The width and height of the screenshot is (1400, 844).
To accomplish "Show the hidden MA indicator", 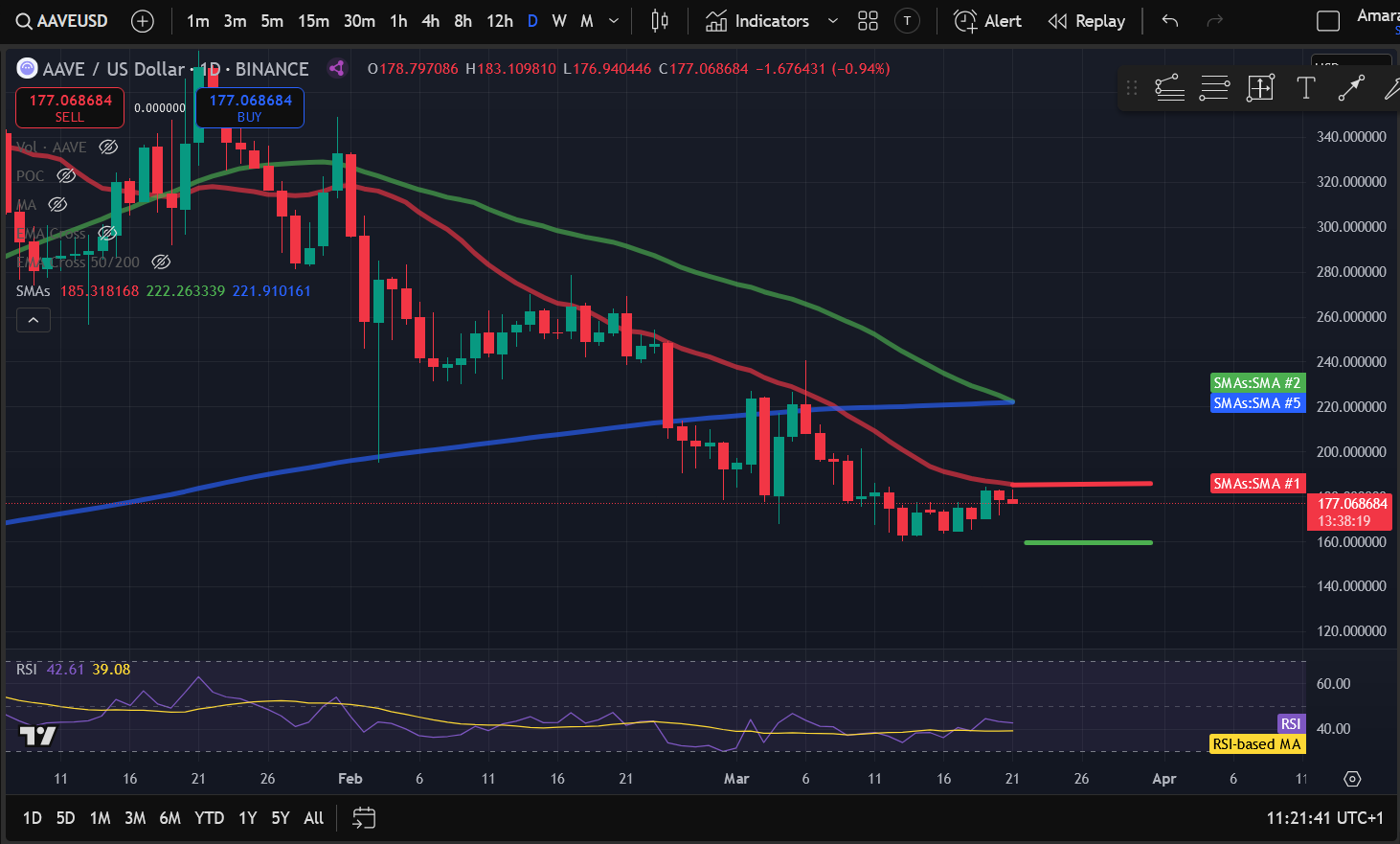I will coord(57,204).
